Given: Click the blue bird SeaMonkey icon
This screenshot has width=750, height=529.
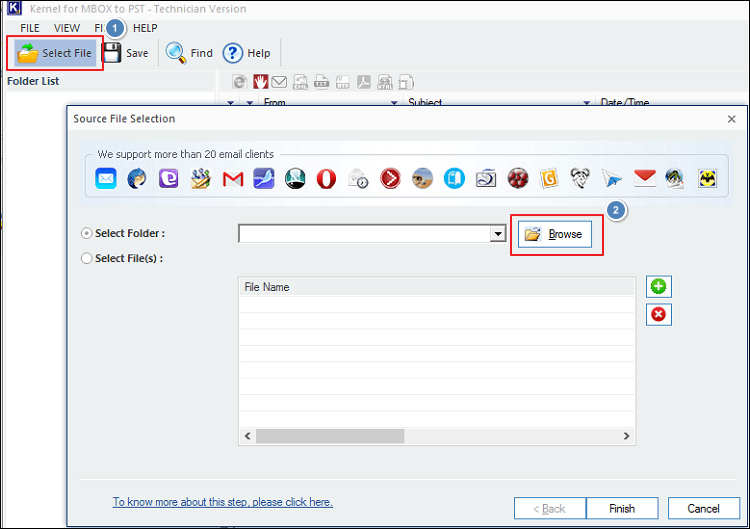Looking at the screenshot, I should [x=264, y=179].
